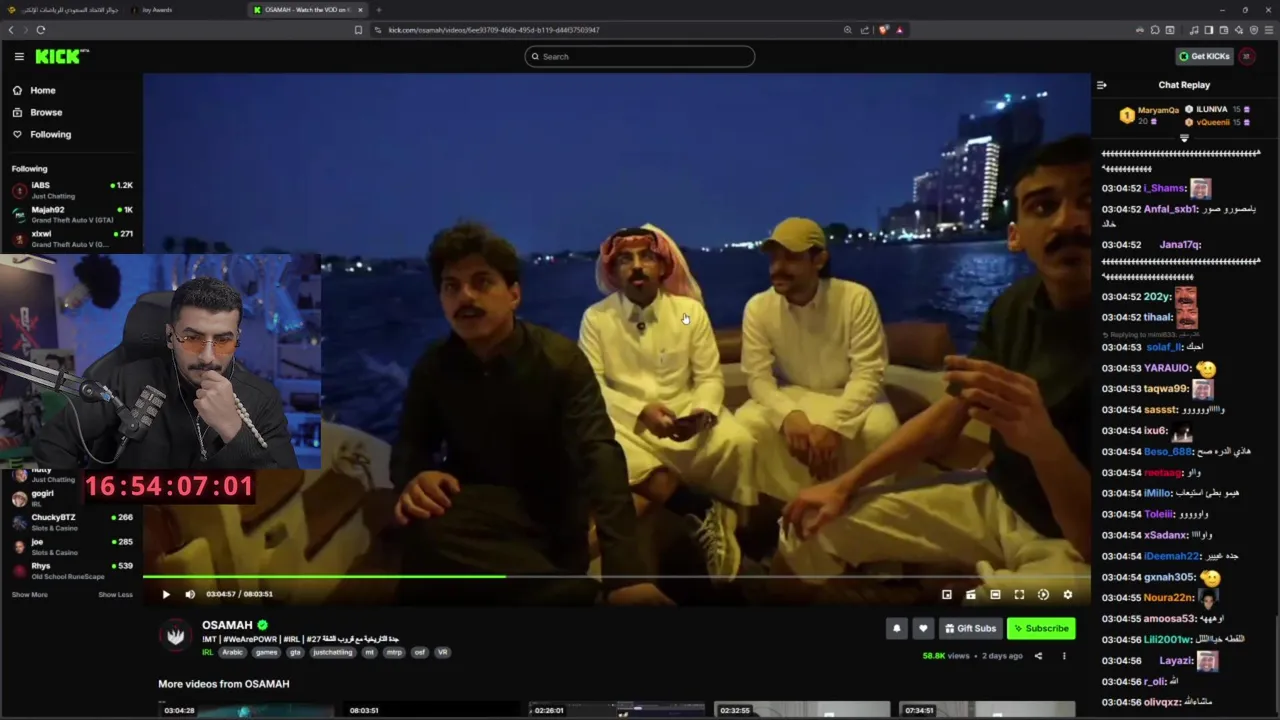Click Gift Subs button
Screen dimensions: 1280x720
pyautogui.click(x=970, y=628)
